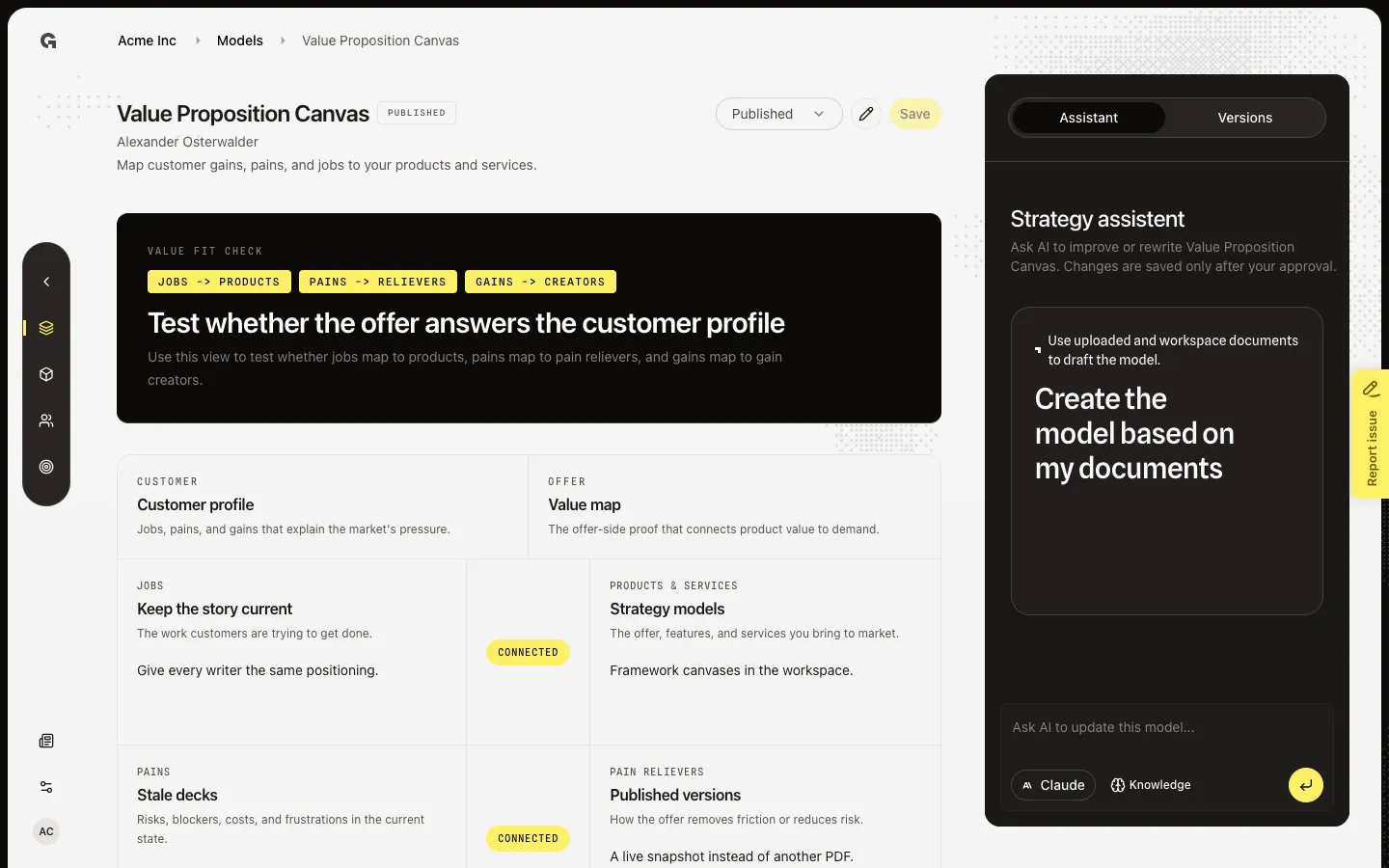
Task: Open the layers stack icon in sidebar
Action: (46, 328)
